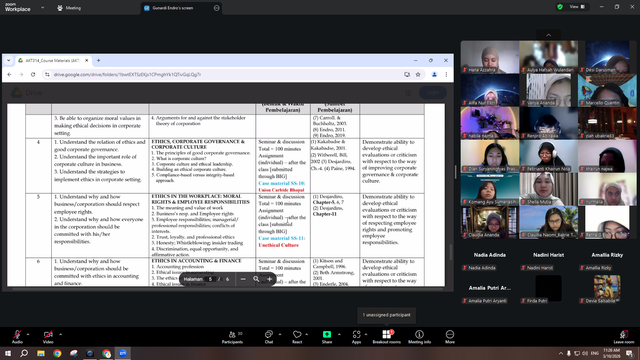Open Breakout rooms
The image size is (640, 360).
pos(386,337)
